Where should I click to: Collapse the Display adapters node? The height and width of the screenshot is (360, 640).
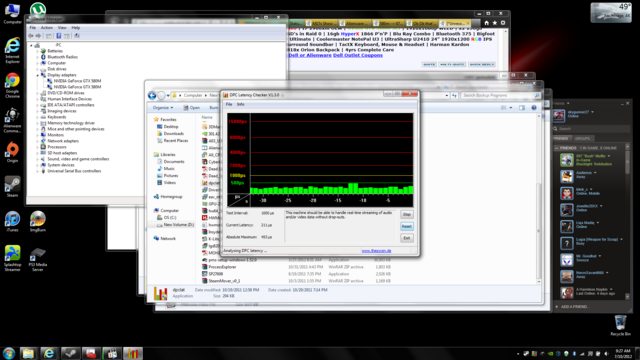pyautogui.click(x=38, y=75)
